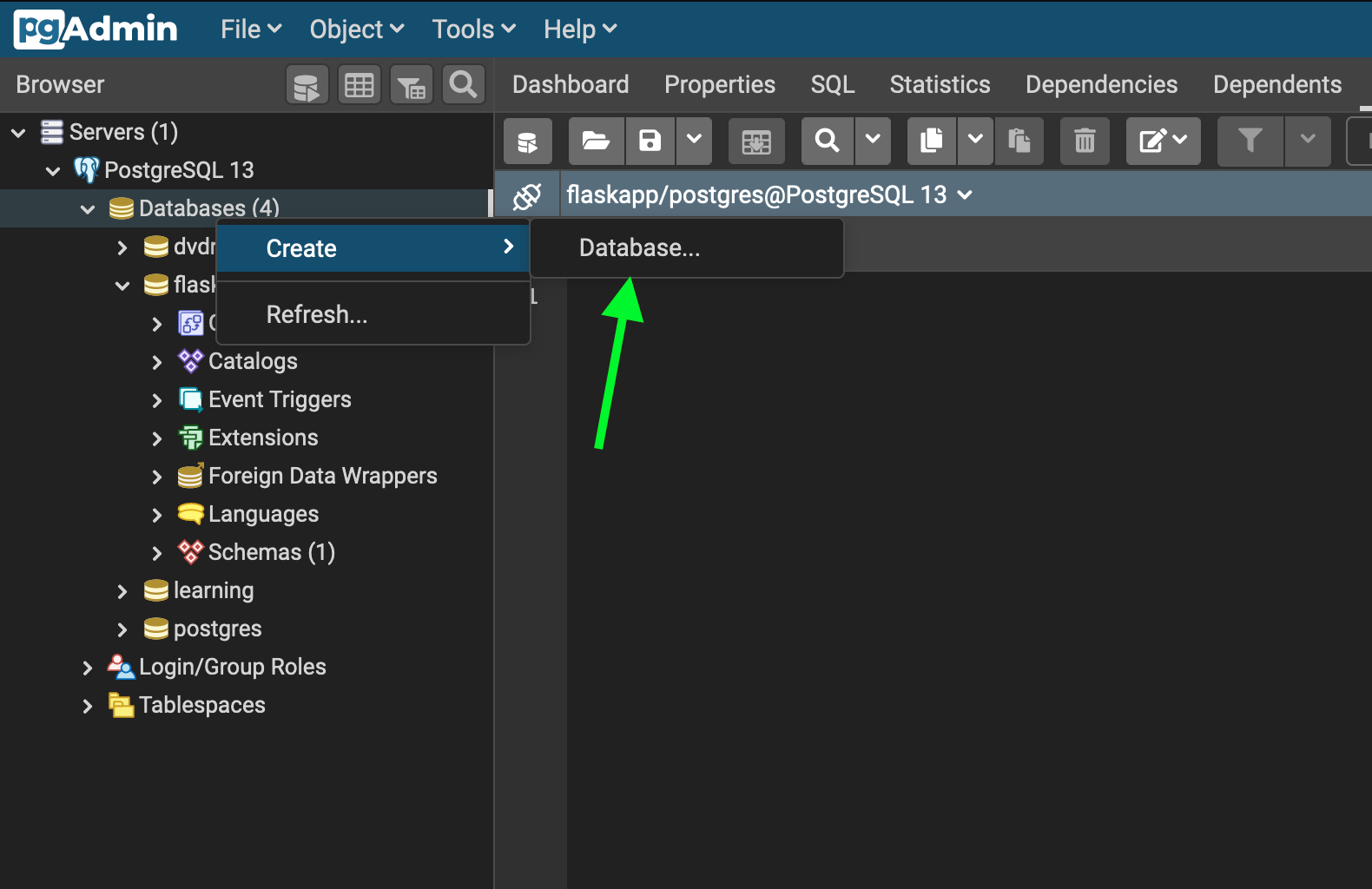
Task: Click the PostgreSQL elephant icon in the tree
Action: tap(87, 169)
